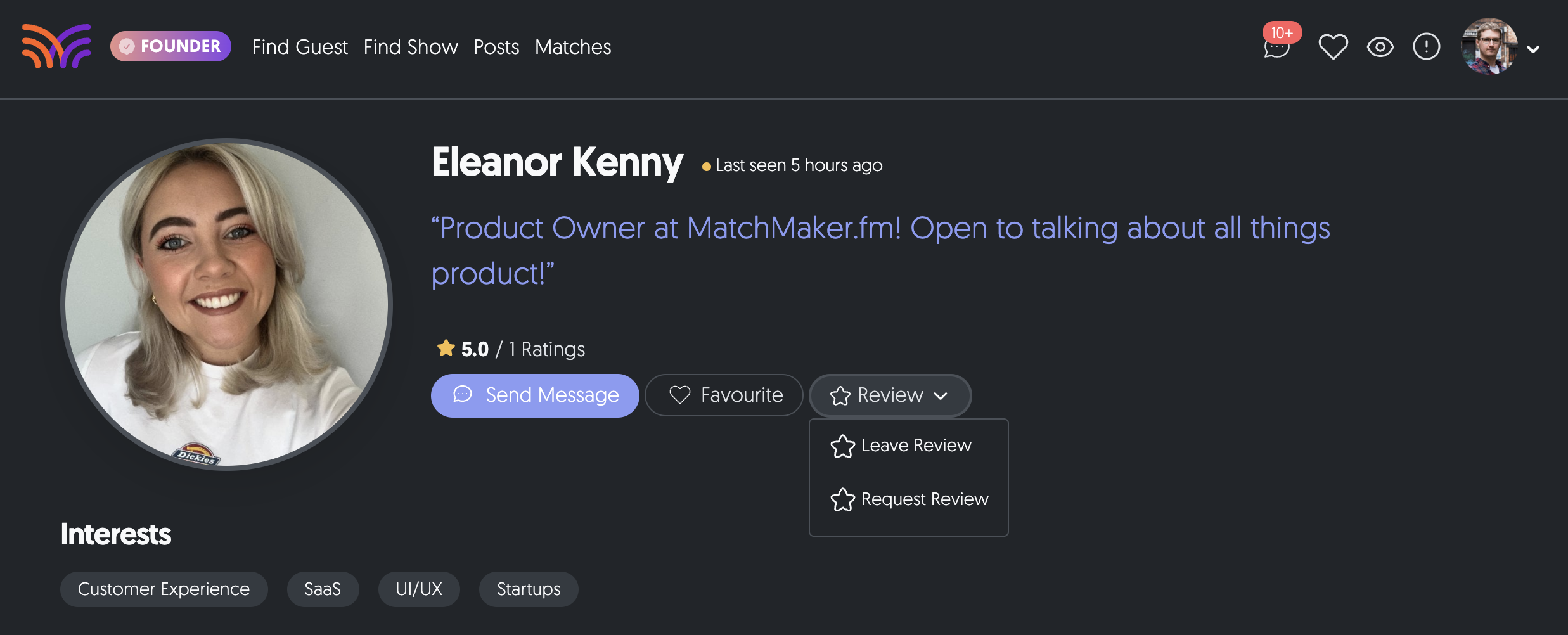1568x635 pixels.
Task: Go to the Matches section
Action: [x=572, y=47]
